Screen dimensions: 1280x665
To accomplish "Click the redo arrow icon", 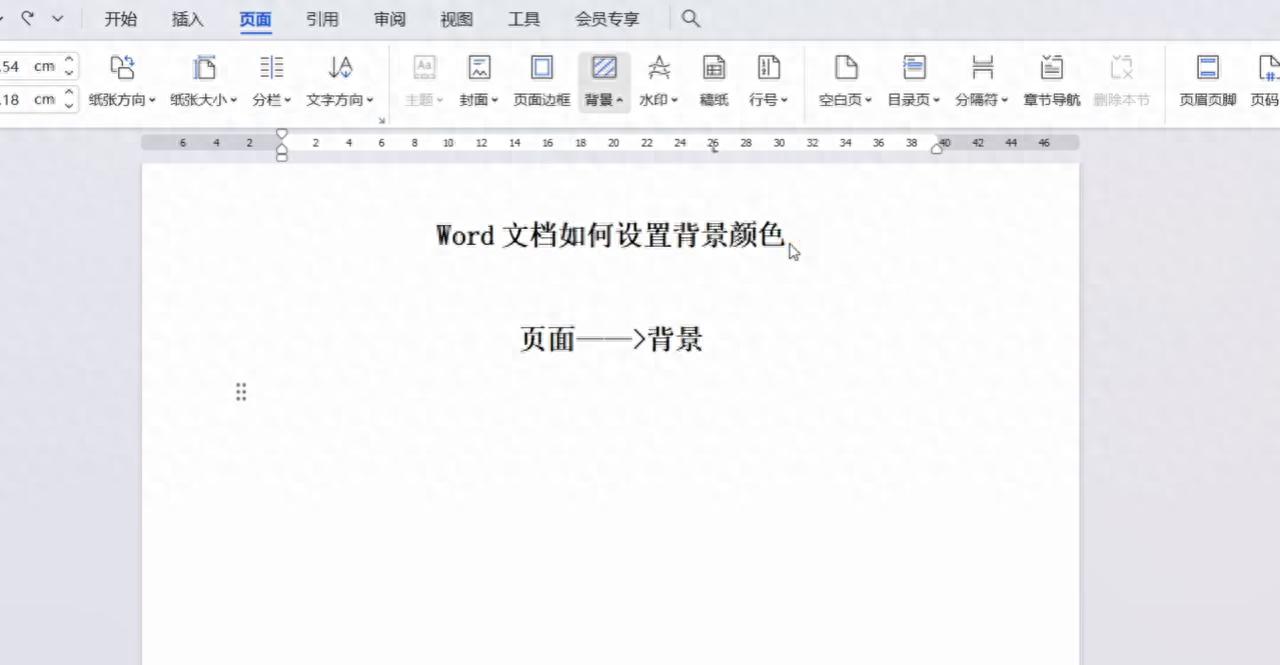I will [x=27, y=18].
